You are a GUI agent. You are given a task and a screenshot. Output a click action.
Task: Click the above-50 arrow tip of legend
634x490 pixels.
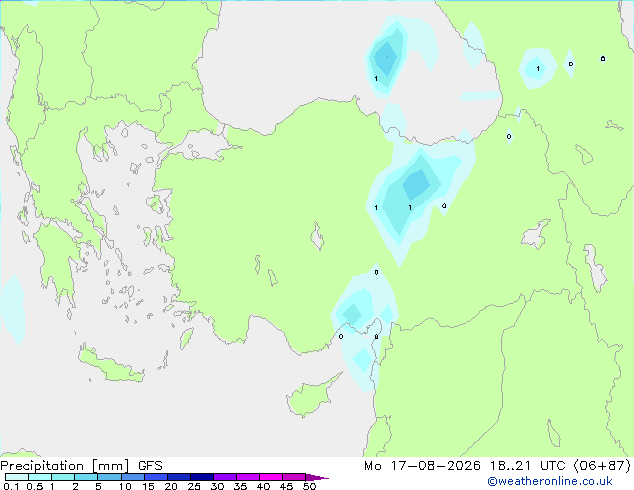317,477
